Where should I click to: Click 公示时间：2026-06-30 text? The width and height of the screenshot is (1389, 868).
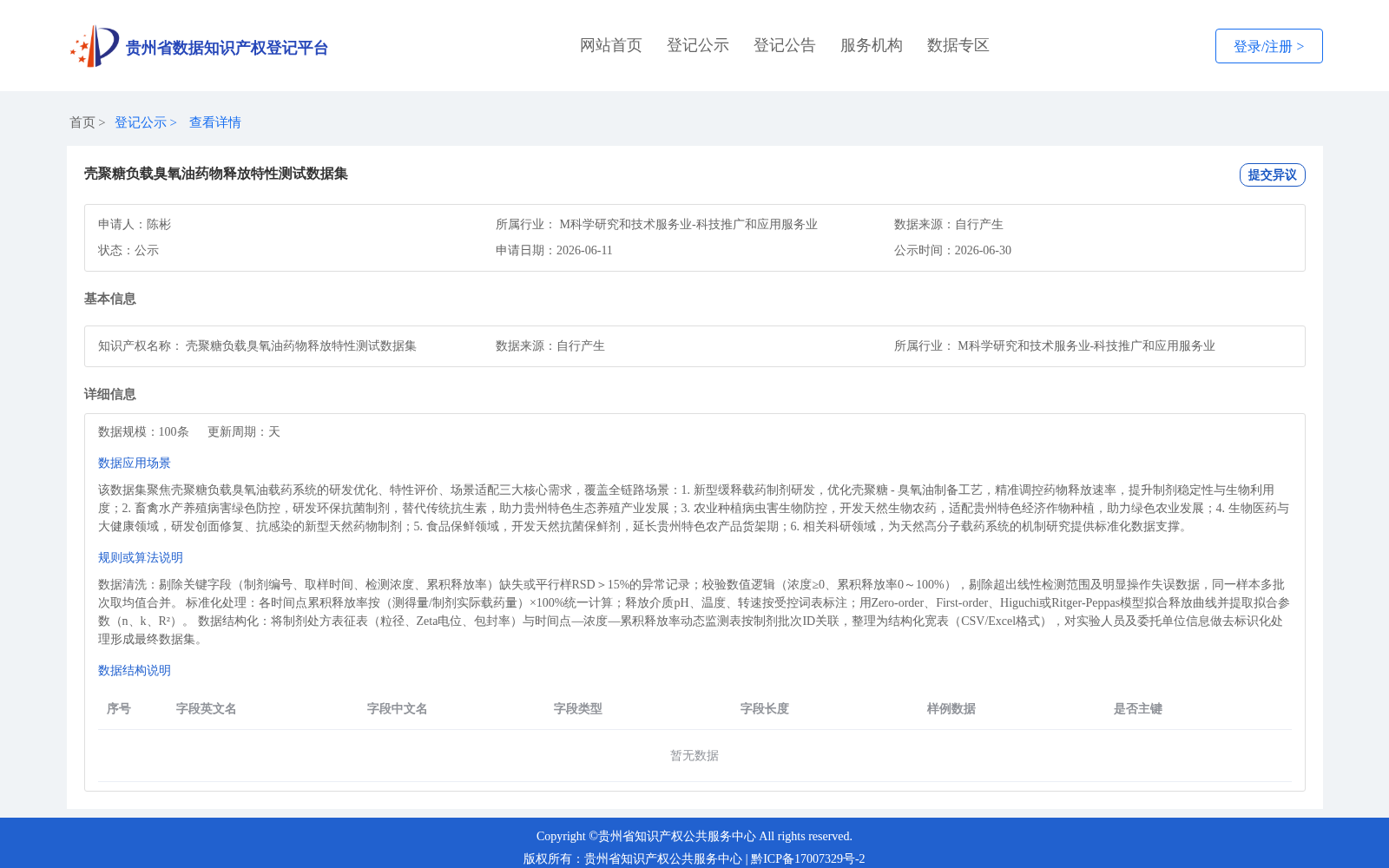point(952,250)
